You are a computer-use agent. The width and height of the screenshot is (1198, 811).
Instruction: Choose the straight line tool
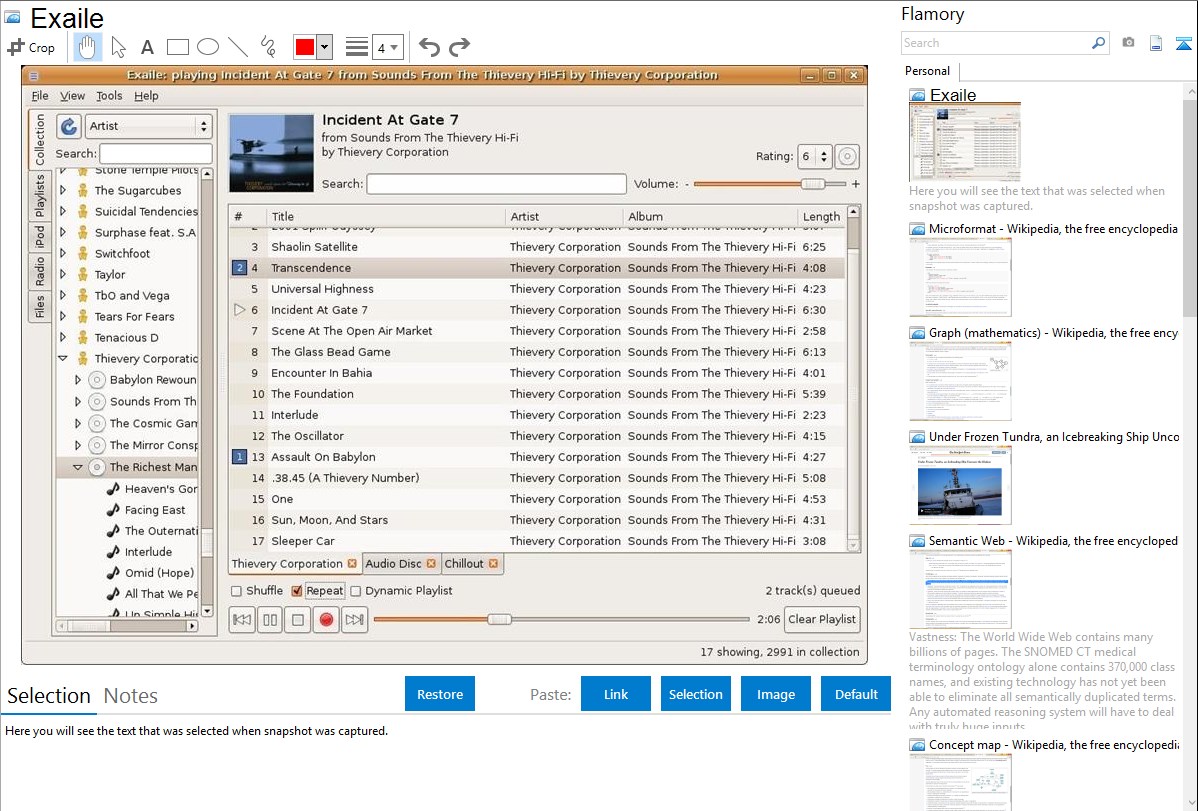point(238,47)
